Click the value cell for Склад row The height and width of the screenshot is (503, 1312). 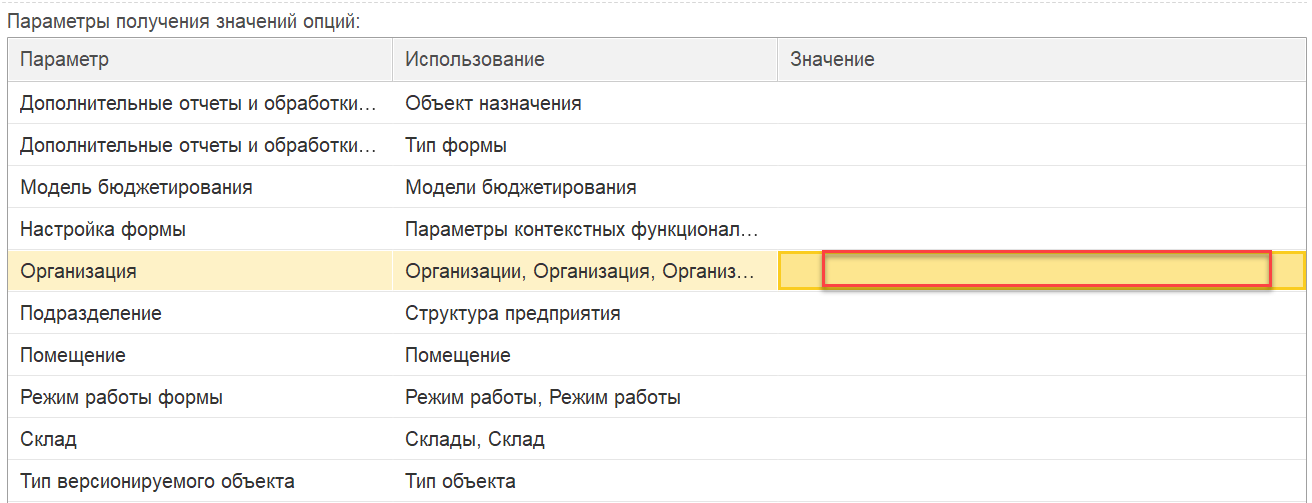coord(1041,439)
